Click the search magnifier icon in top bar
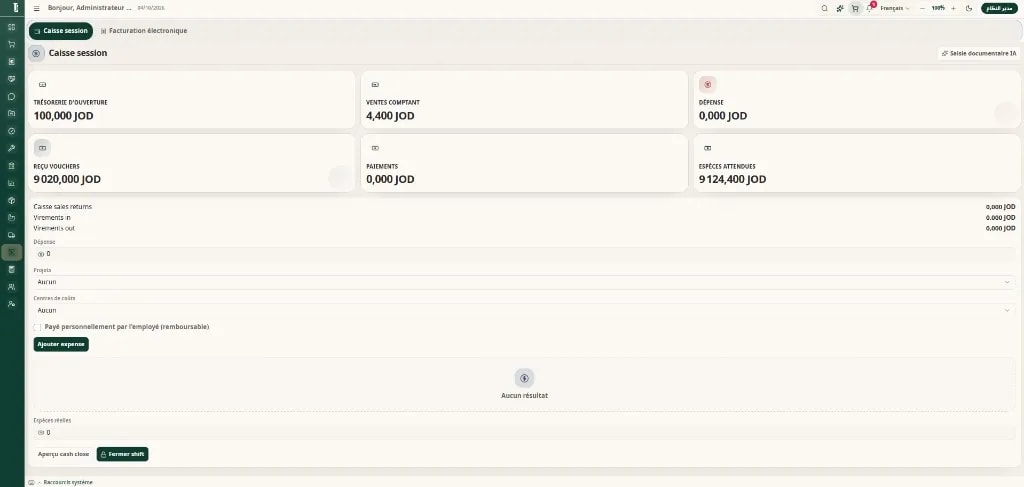Image resolution: width=1024 pixels, height=487 pixels. tap(824, 8)
